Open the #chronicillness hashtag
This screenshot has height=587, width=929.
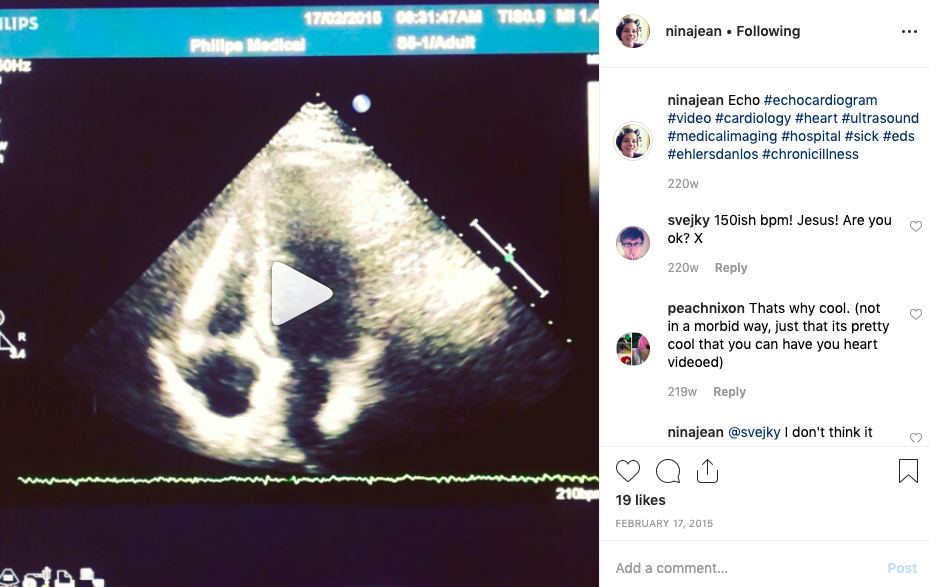tap(811, 154)
